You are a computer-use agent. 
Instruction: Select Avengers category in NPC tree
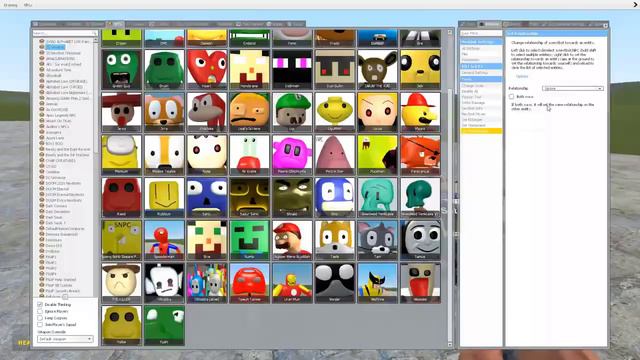(53, 132)
